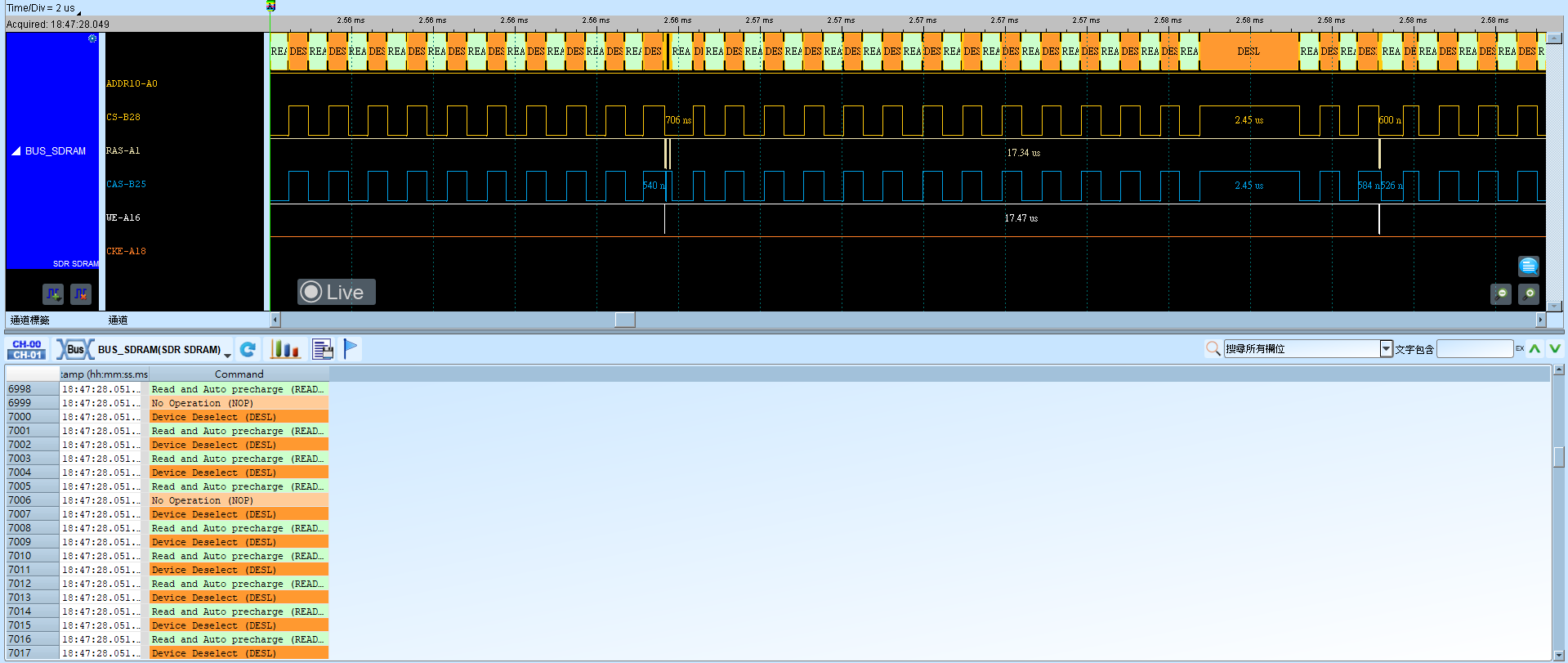The width and height of the screenshot is (1568, 663).
Task: Click the Bus icon before BUS_SDRAM
Action: 75,350
